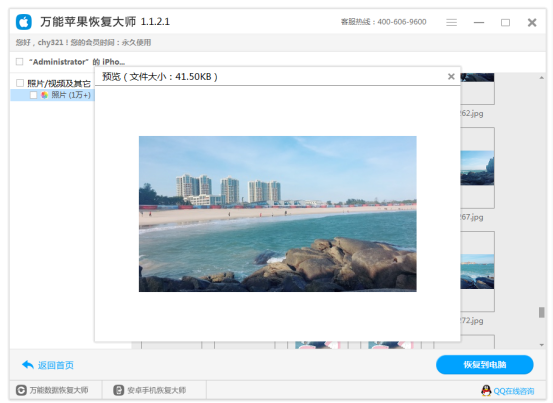
Task: Click 恢复到电脑 recover button
Action: pos(485,365)
